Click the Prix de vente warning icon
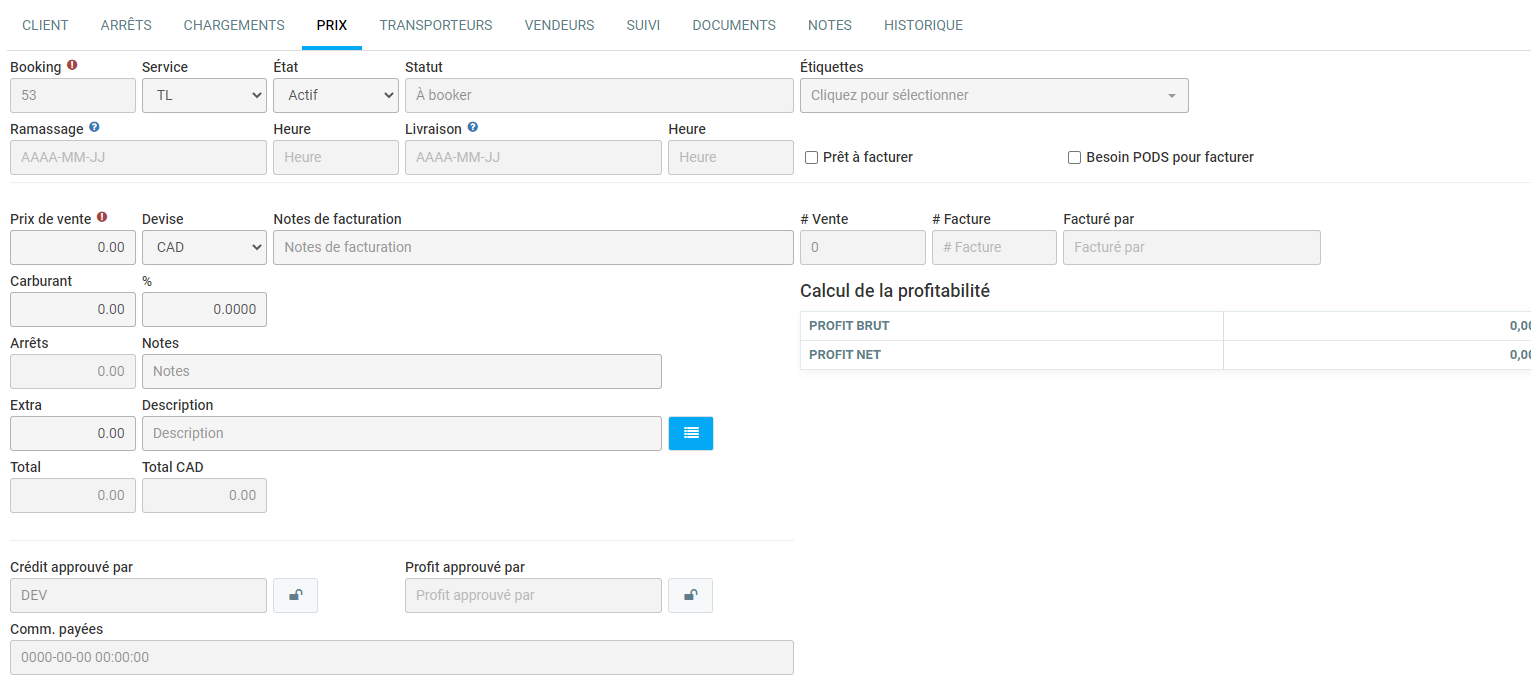This screenshot has height=691, width=1531. point(102,218)
